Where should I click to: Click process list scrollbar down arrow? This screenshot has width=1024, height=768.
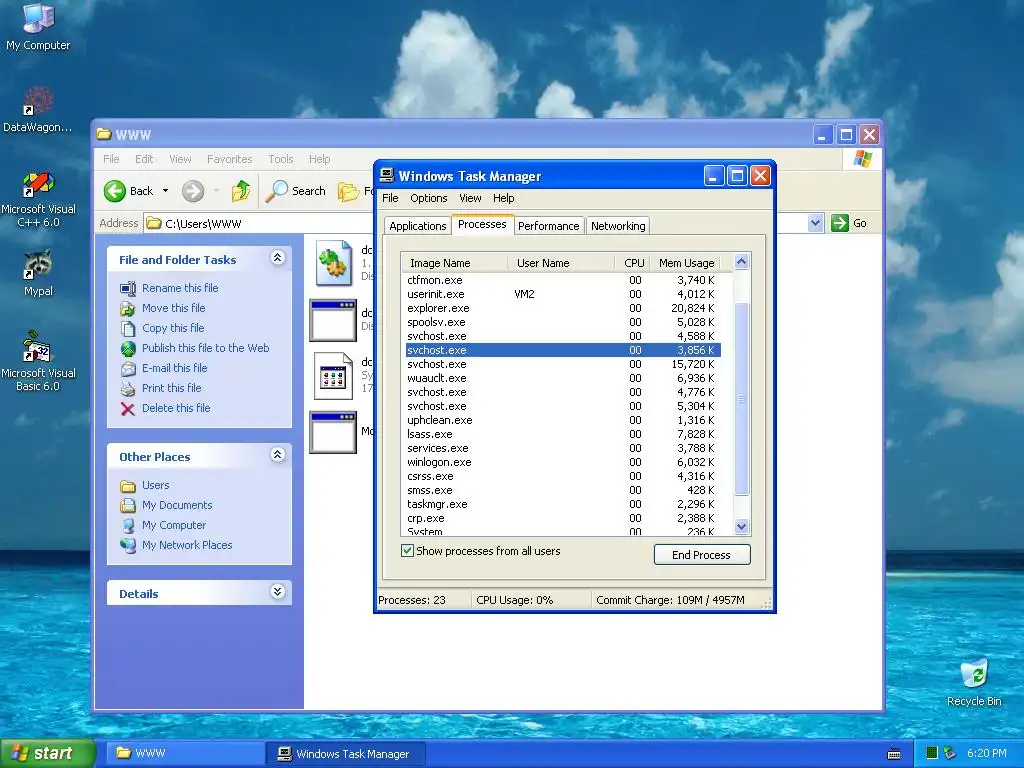pos(741,526)
